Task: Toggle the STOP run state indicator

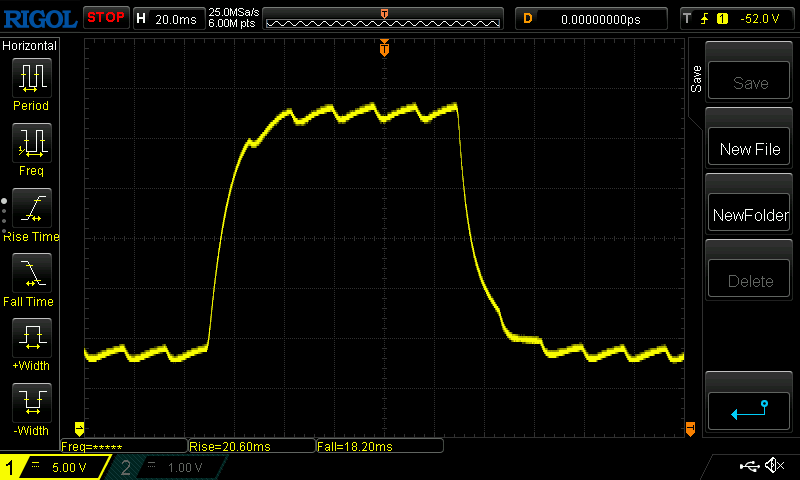Action: coord(105,18)
